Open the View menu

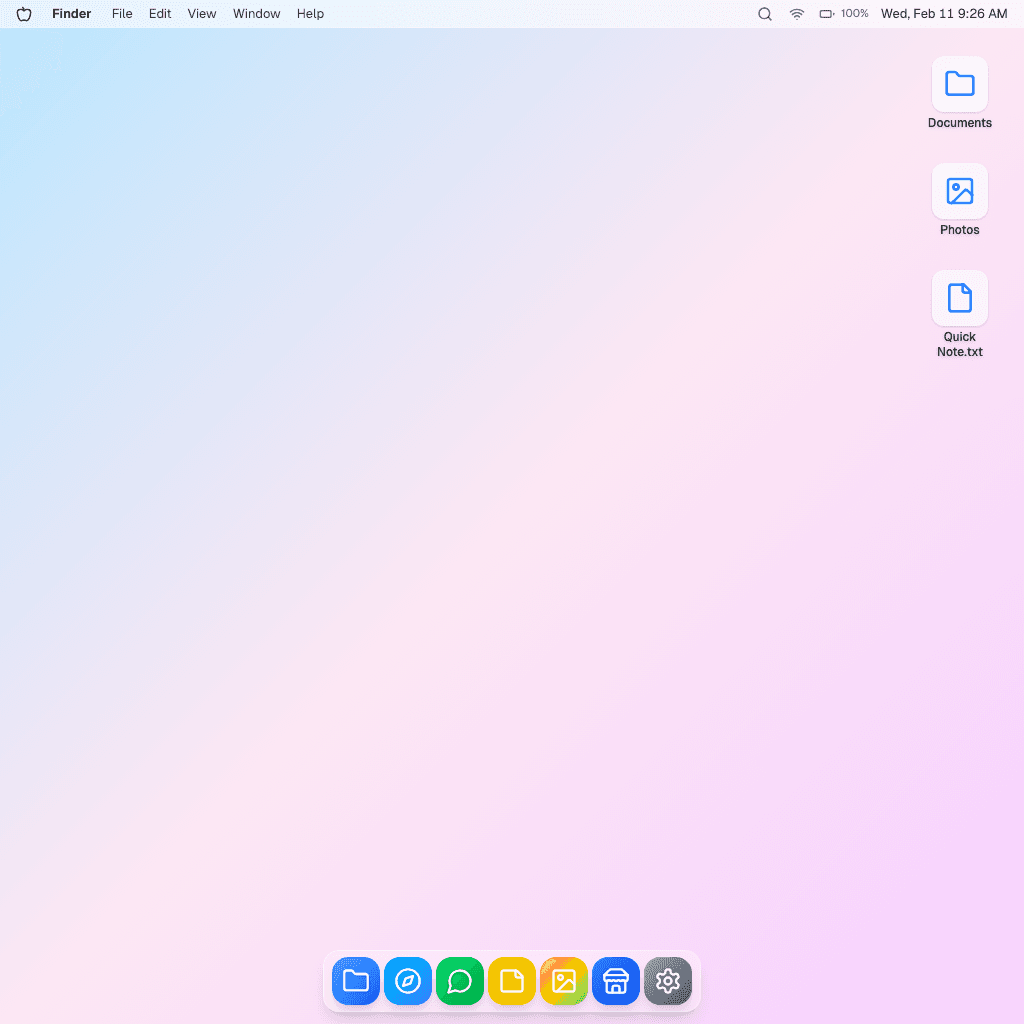(201, 14)
